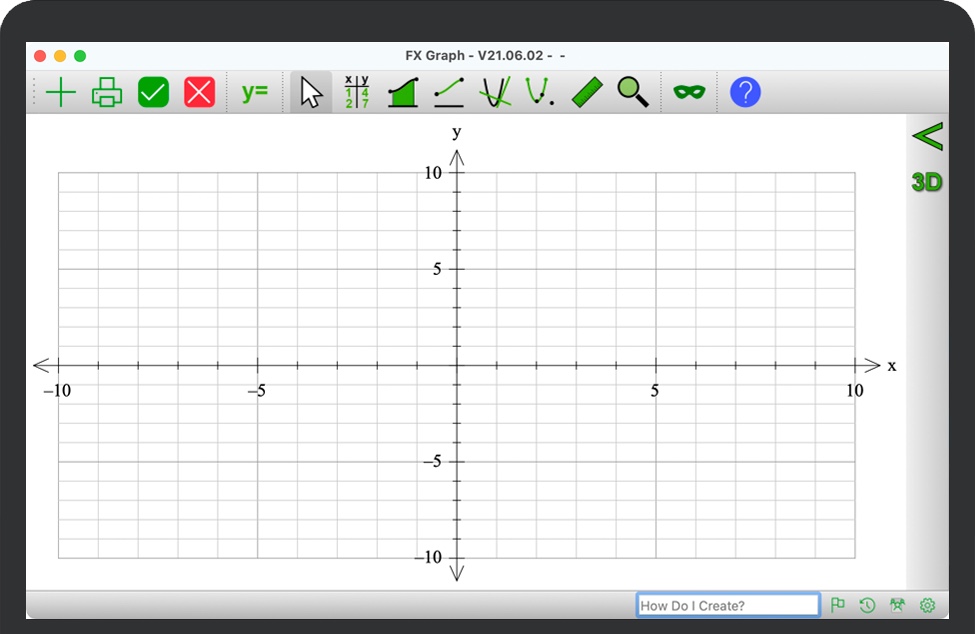The height and width of the screenshot is (634, 975).
Task: Activate the magnifying glass zoom tool
Action: click(x=632, y=93)
